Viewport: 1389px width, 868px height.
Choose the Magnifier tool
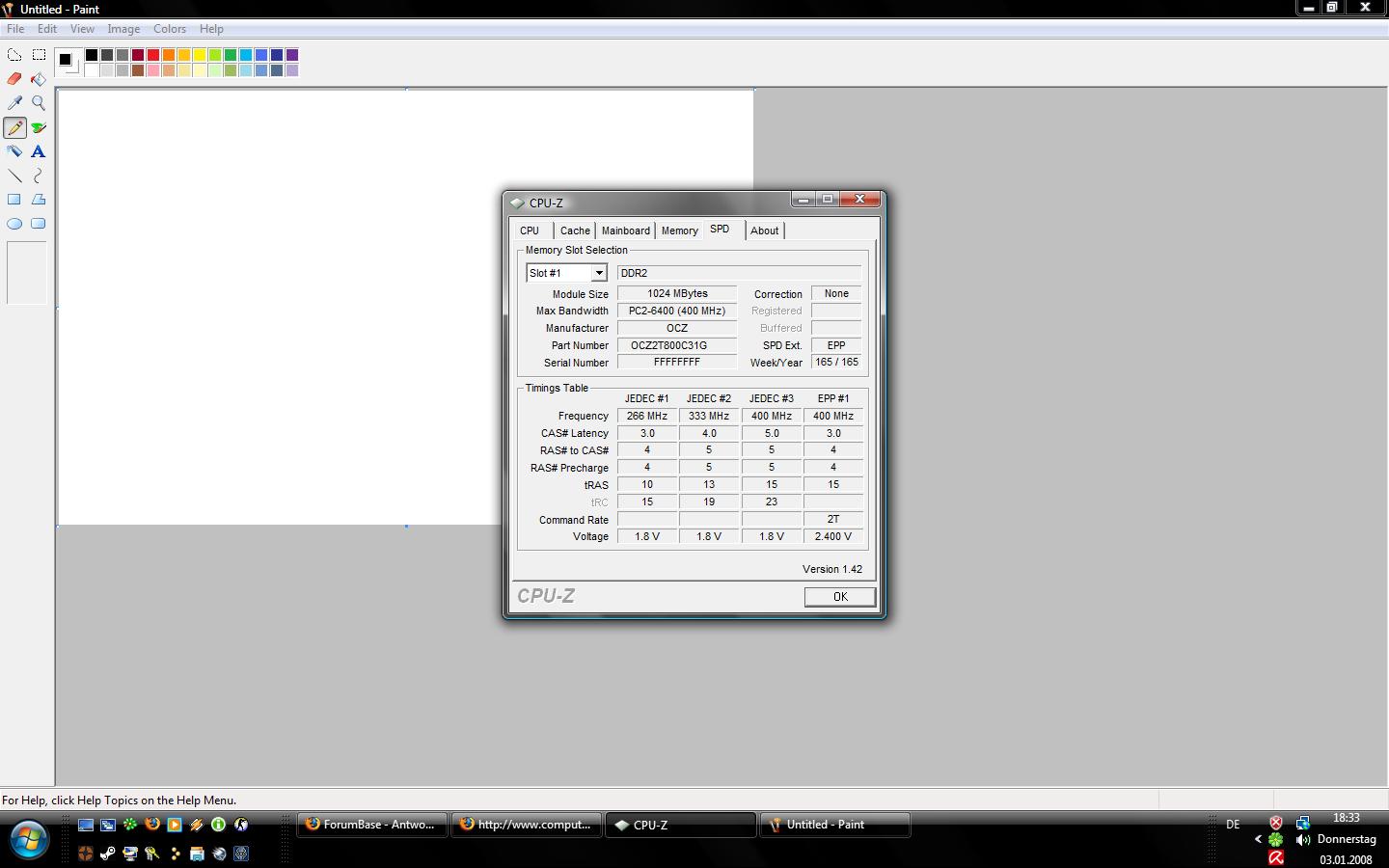coord(39,103)
